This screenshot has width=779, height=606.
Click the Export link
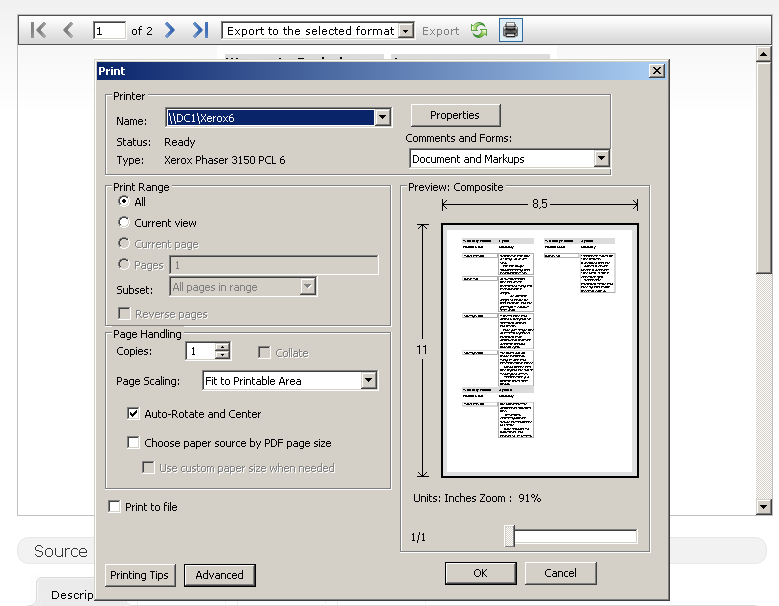click(x=440, y=31)
